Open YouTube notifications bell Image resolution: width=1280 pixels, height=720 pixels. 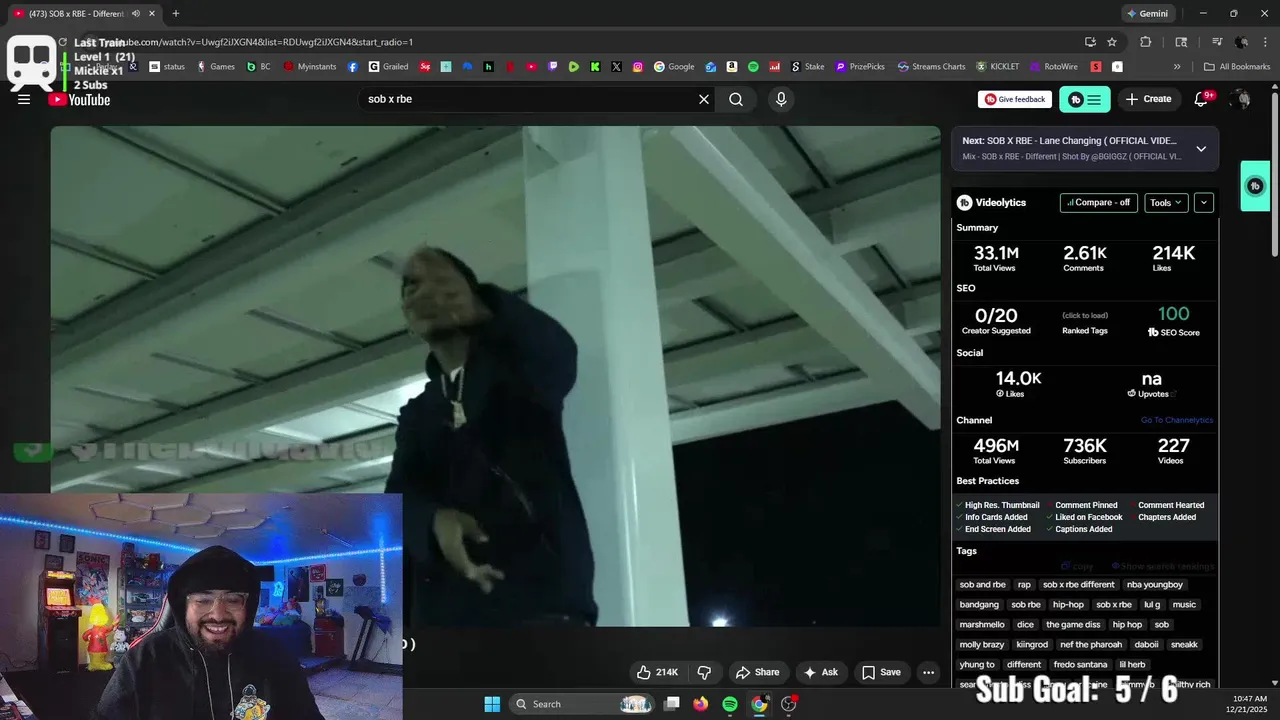pyautogui.click(x=1202, y=99)
